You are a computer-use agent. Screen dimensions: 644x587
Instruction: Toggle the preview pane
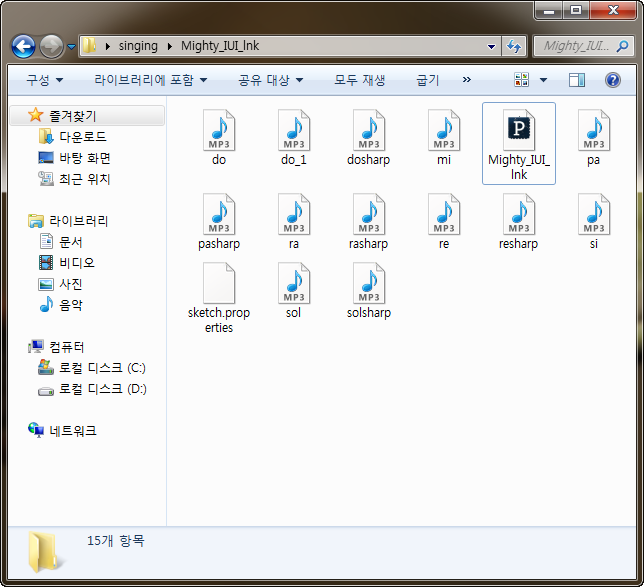click(577, 80)
